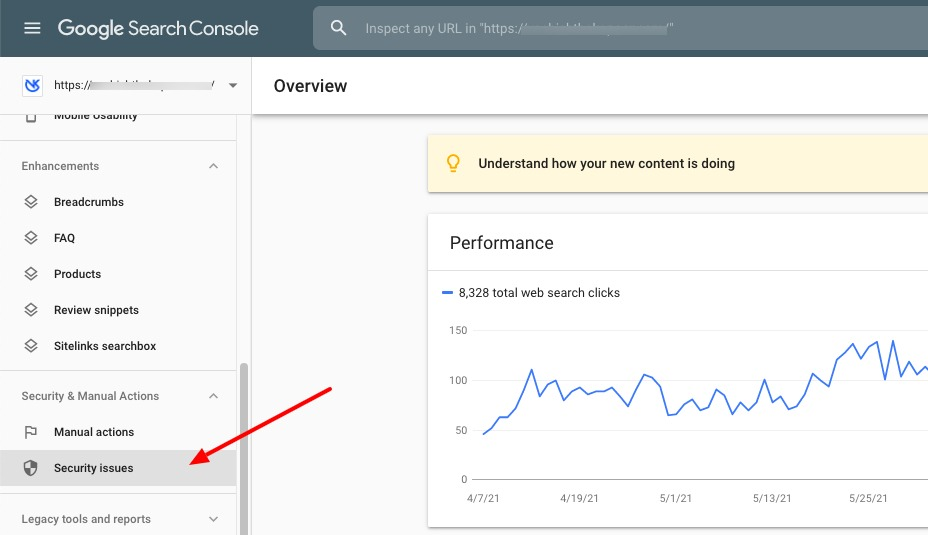Click the Sitelinks searchbox layers icon
928x535 pixels.
coord(31,346)
